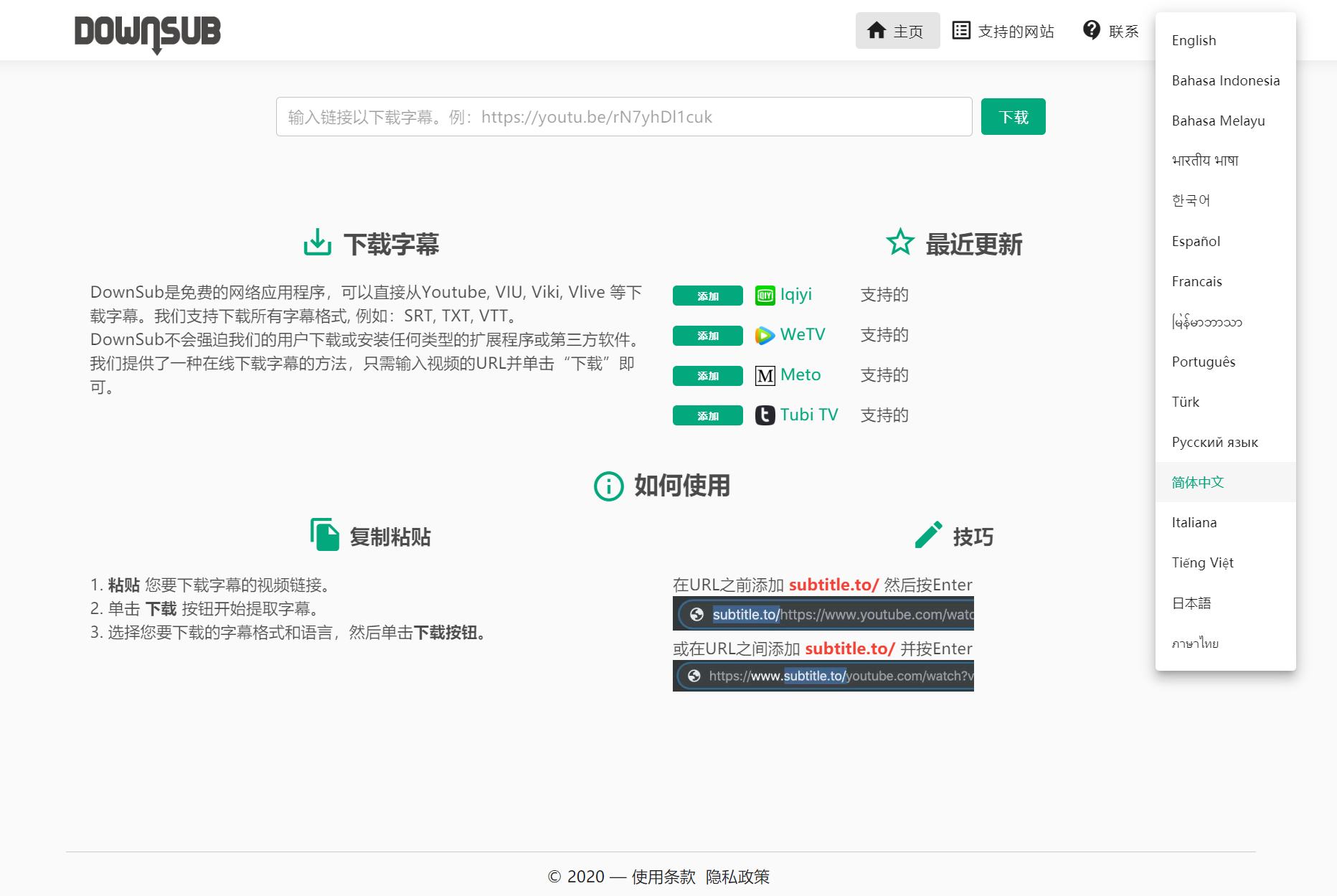
Task: Click the 支持的 status next to Iqiyi
Action: pos(884,295)
